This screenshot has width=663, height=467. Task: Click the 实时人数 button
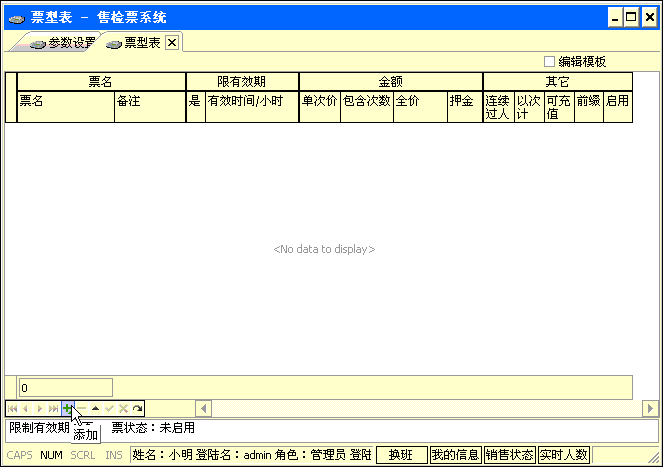pos(563,455)
